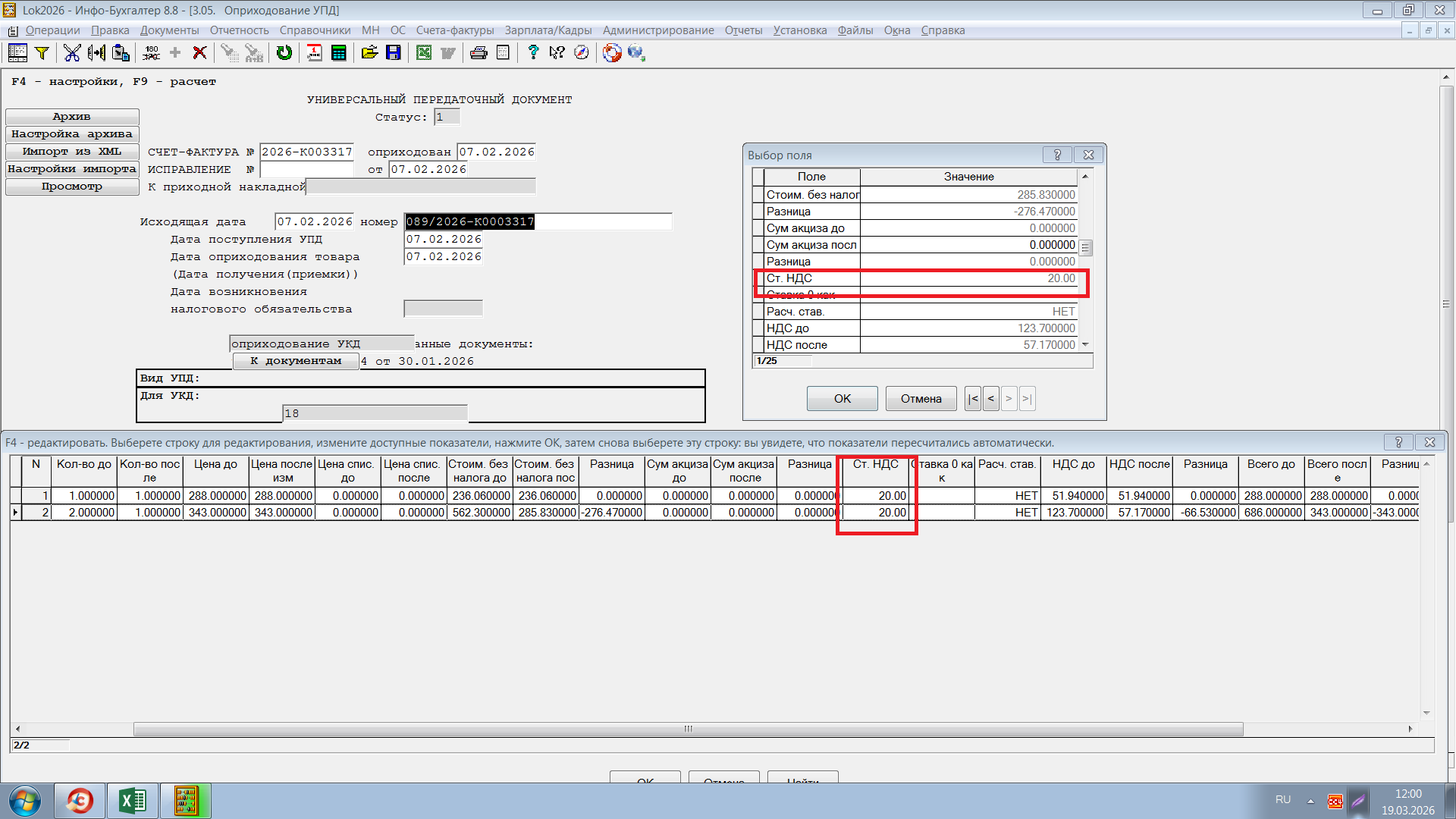The width and height of the screenshot is (1456, 819).
Task: Go to last record navigation button
Action: (1027, 399)
